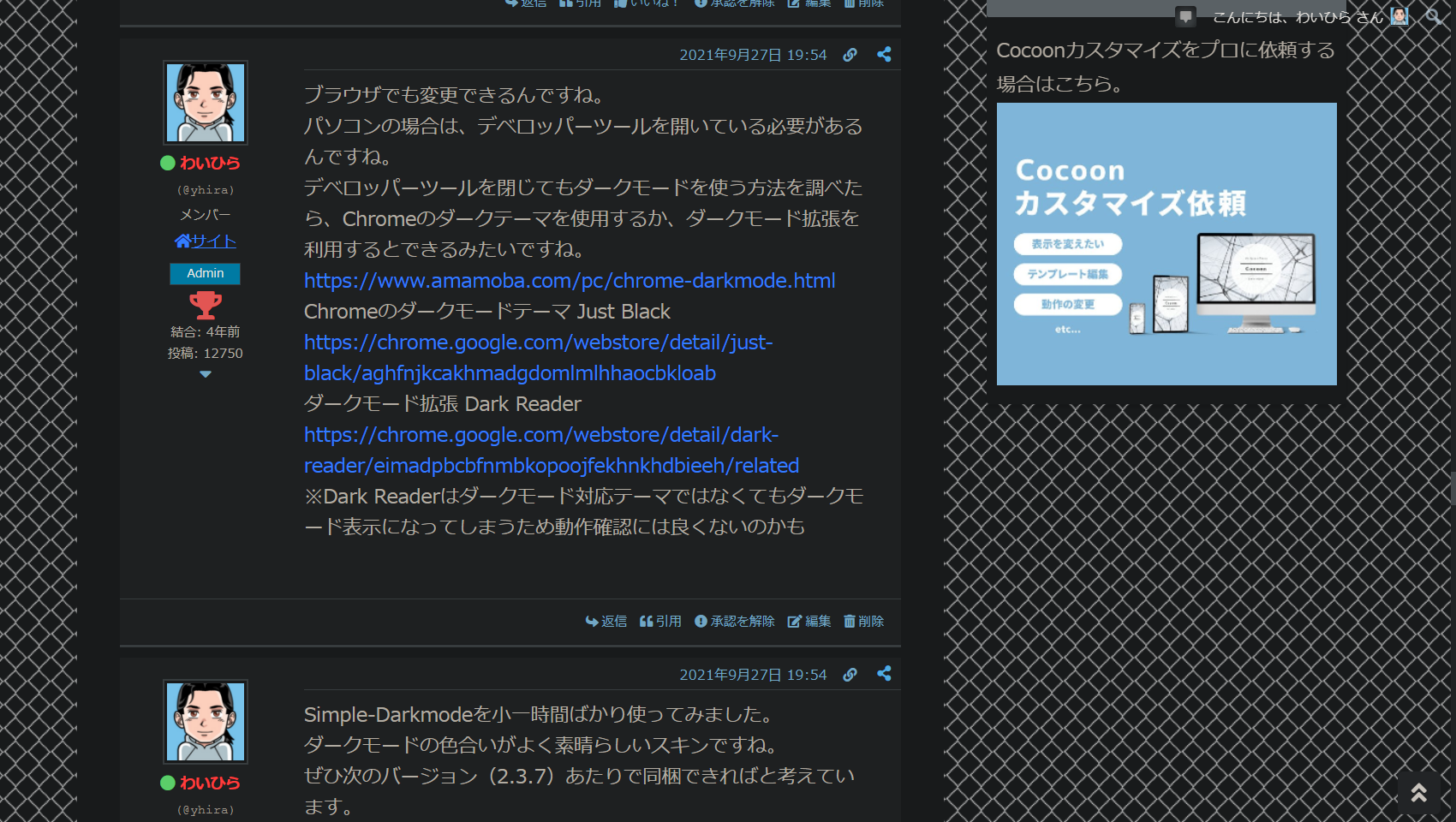Click the page scrollbar thumb

[1453, 488]
